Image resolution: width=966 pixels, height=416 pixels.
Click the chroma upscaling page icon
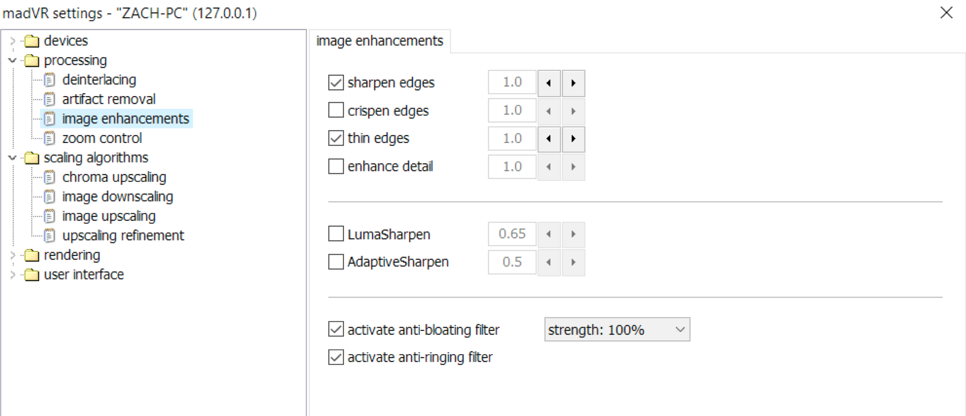tap(50, 177)
